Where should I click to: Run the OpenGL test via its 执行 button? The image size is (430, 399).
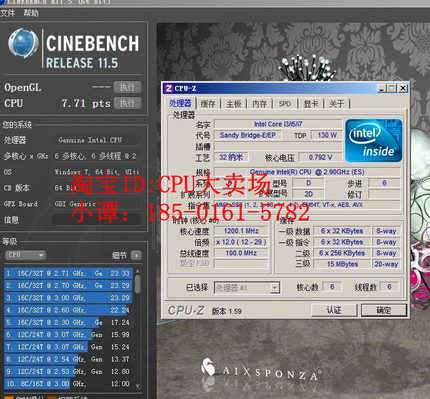coord(127,87)
